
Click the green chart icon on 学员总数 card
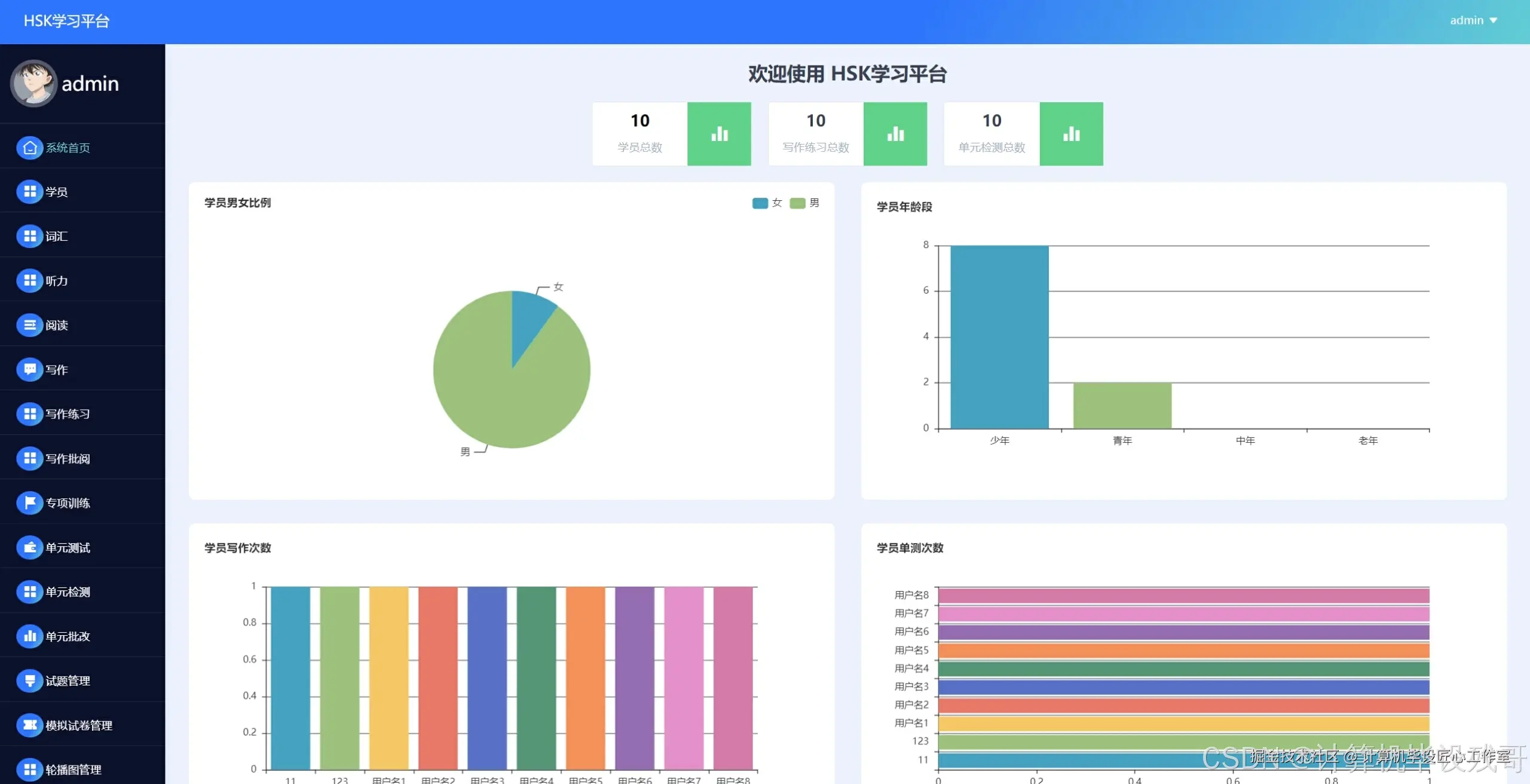pyautogui.click(x=719, y=133)
